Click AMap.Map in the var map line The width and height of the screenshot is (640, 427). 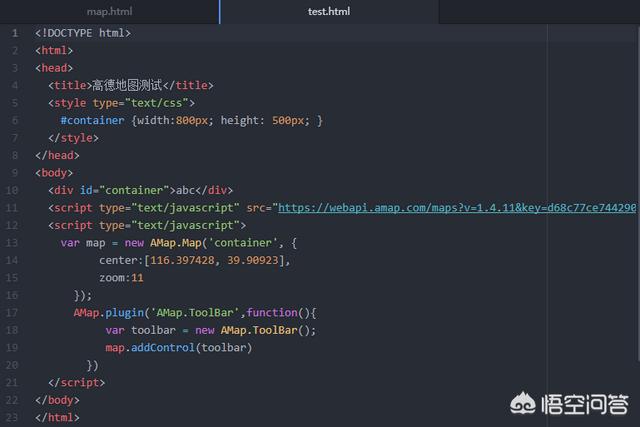click(x=176, y=243)
